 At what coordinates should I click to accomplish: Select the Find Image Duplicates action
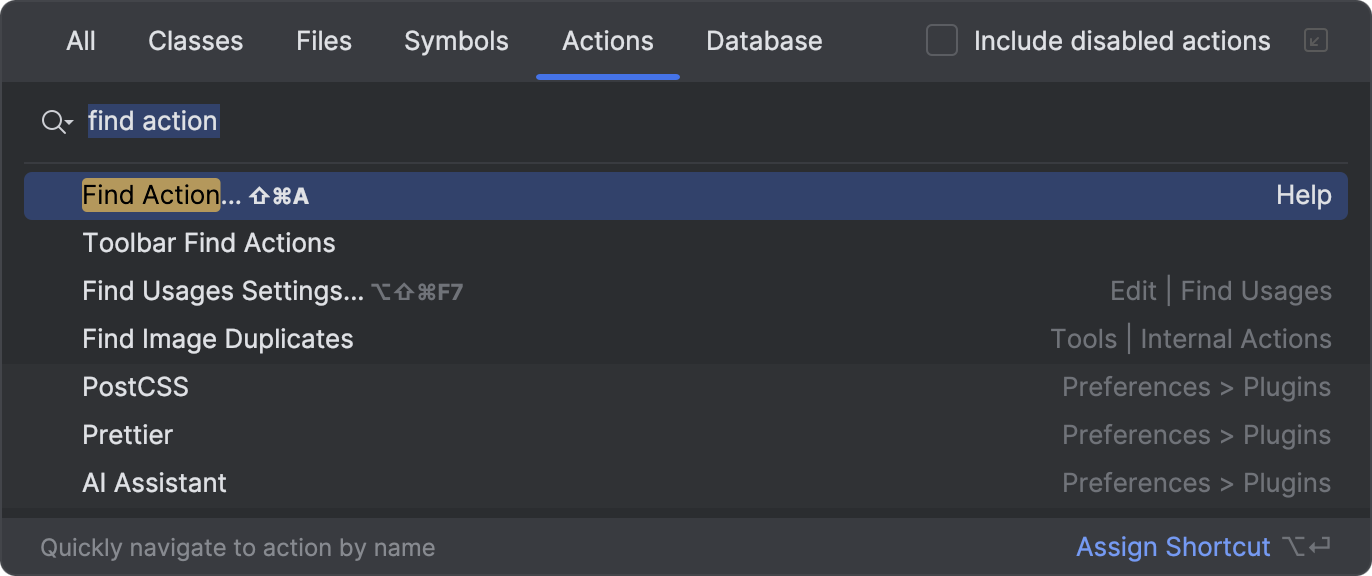[218, 339]
